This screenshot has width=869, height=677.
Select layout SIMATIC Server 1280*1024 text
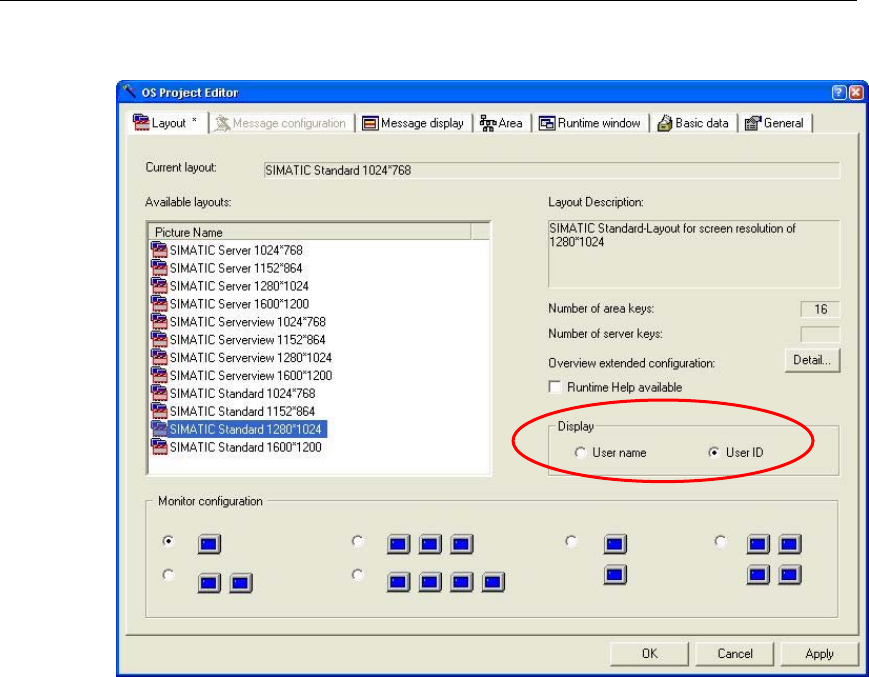click(x=239, y=286)
